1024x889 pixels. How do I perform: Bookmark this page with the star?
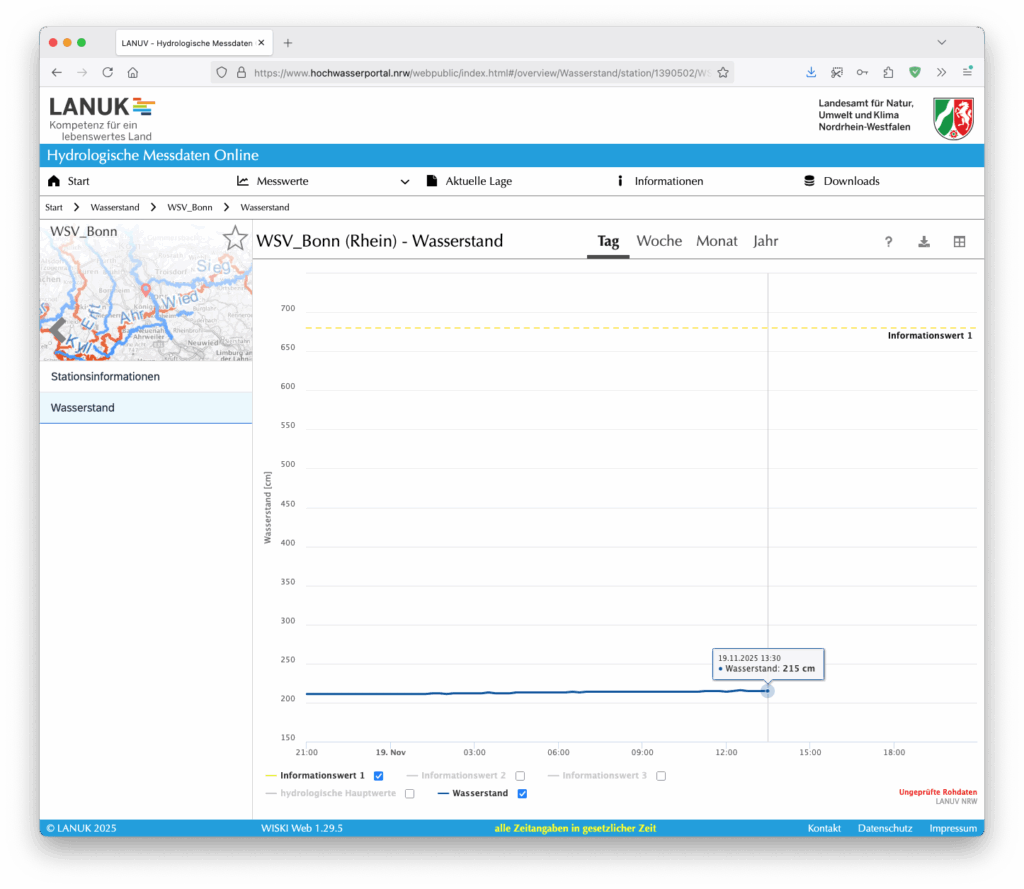pyautogui.click(x=722, y=72)
